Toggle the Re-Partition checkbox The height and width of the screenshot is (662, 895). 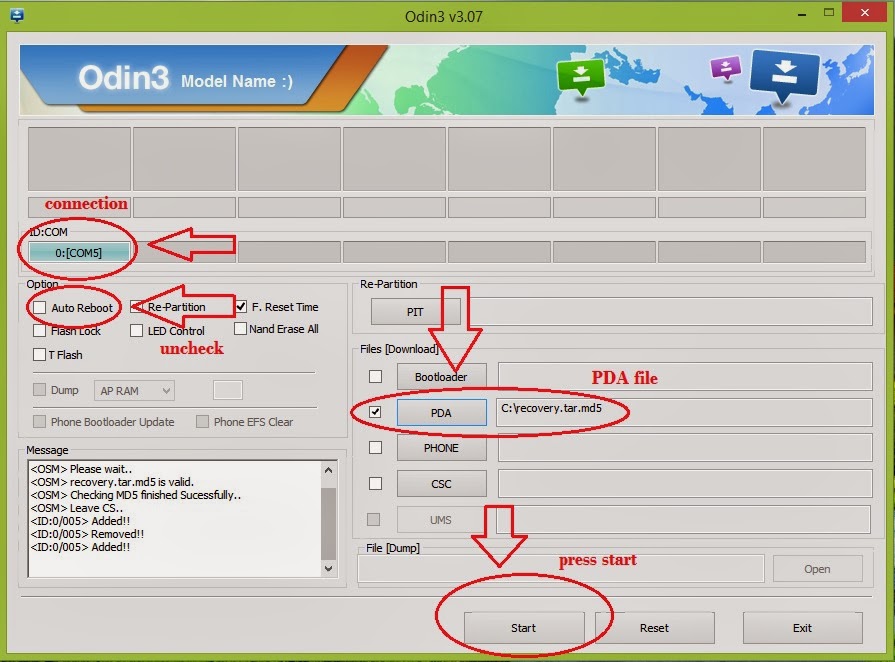point(136,307)
